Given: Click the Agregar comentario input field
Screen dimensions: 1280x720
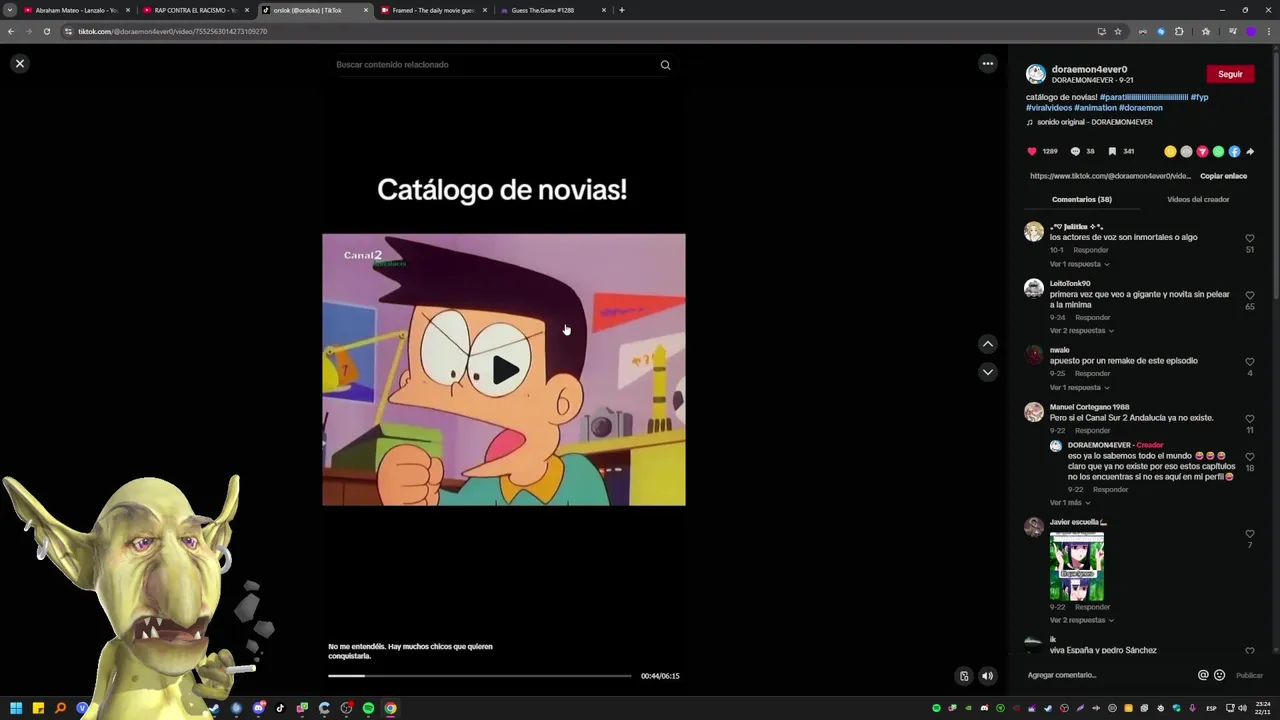Looking at the screenshot, I should [x=1107, y=675].
